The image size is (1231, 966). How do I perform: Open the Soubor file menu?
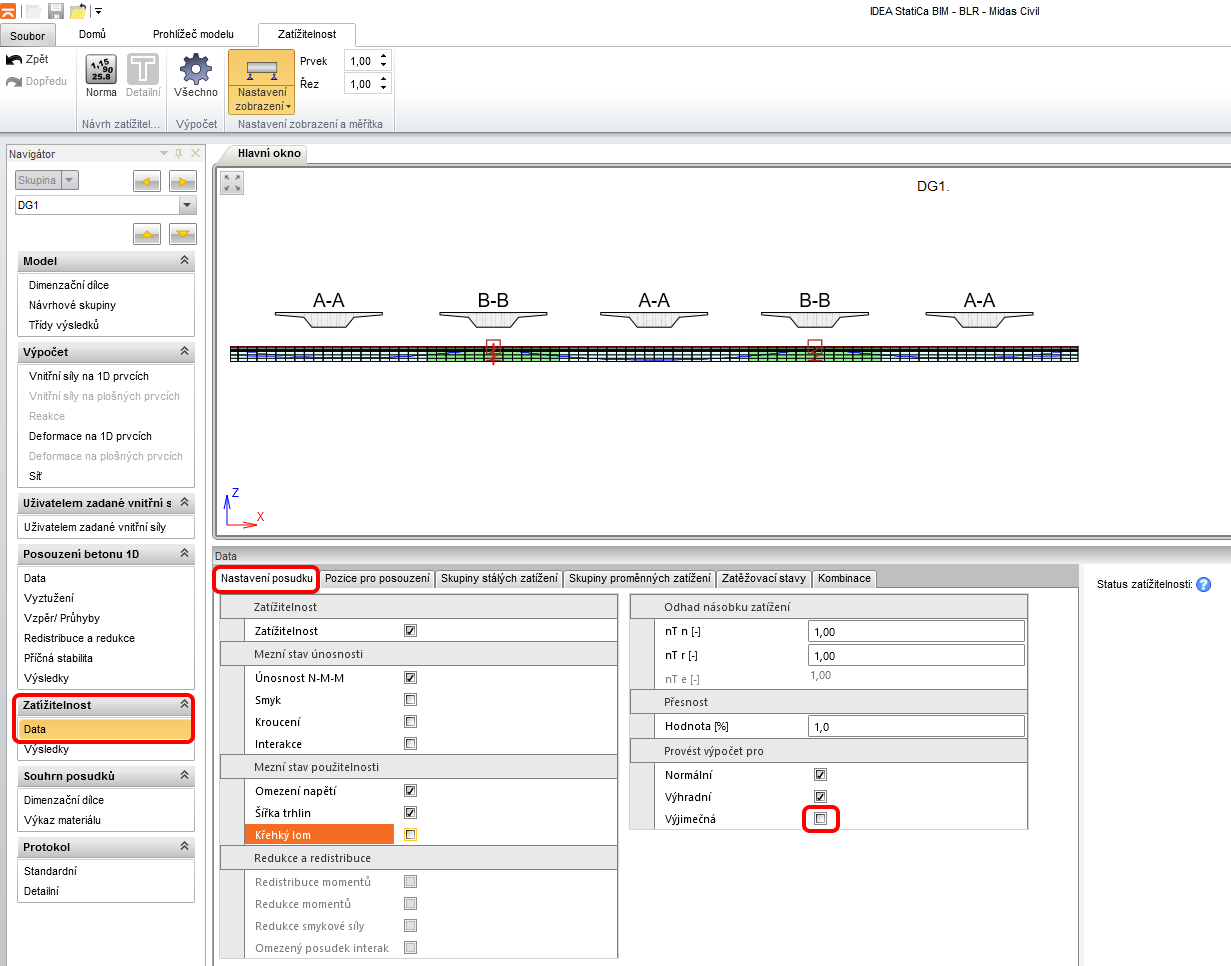coord(27,36)
